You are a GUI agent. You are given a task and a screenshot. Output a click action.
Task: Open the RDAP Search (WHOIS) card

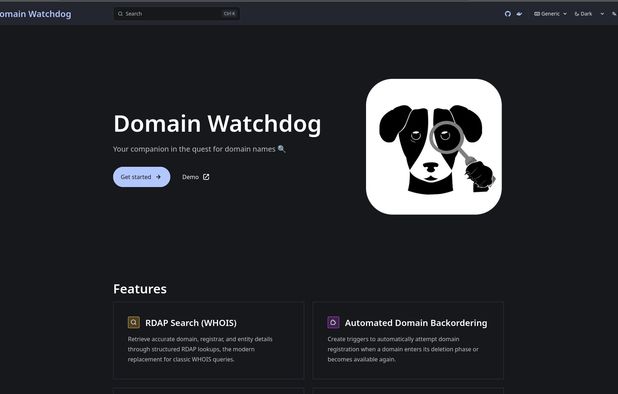[208, 340]
